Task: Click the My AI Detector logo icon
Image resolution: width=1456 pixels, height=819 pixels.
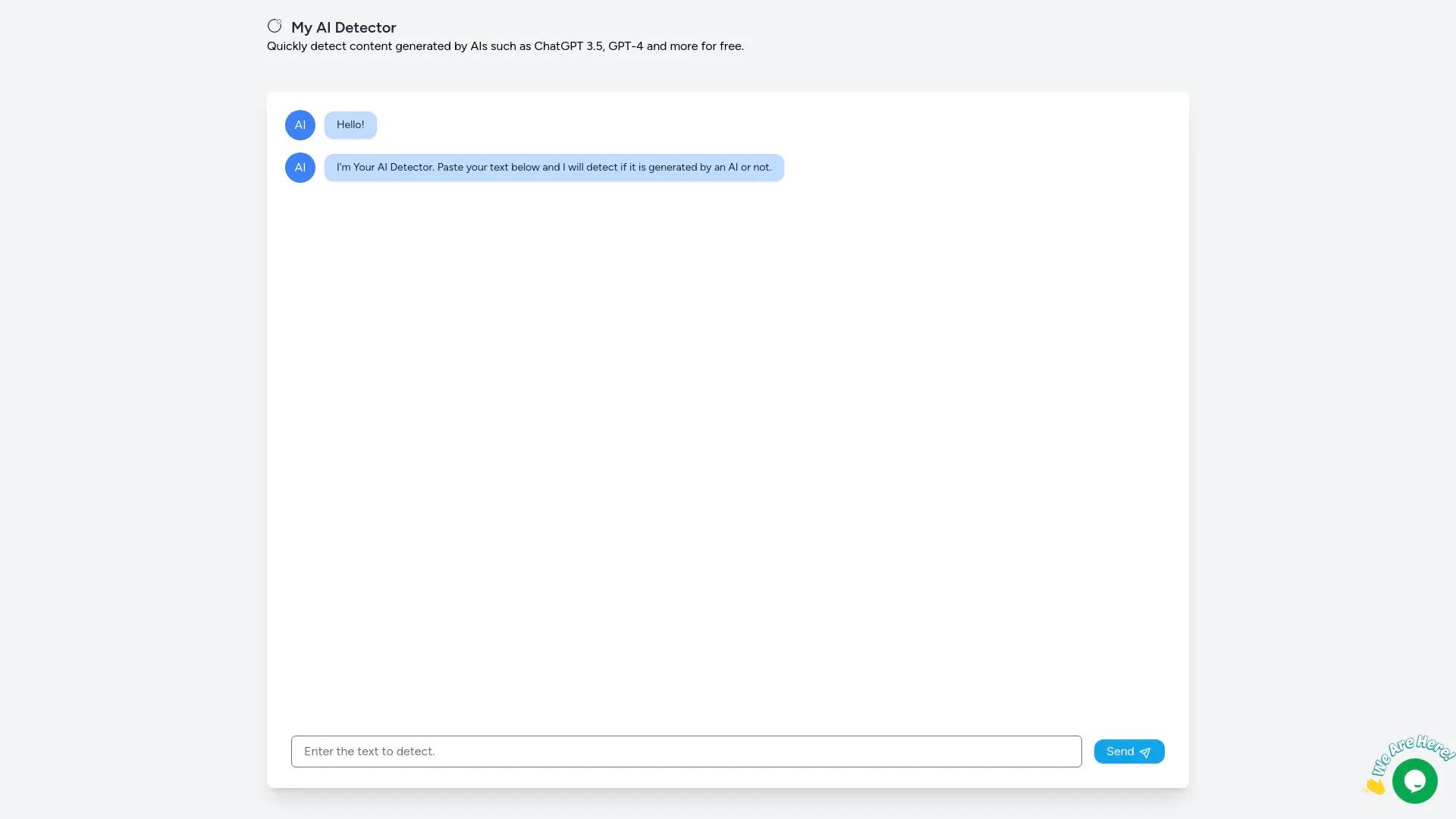Action: click(275, 27)
